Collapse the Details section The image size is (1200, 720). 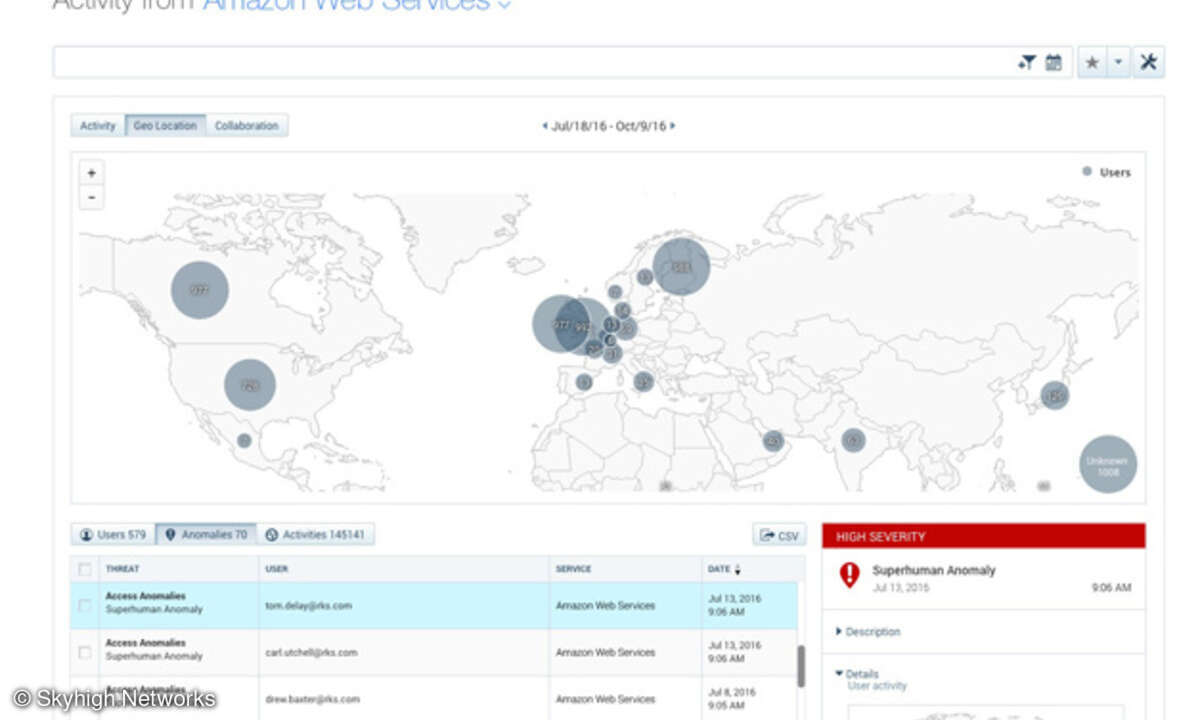[x=857, y=674]
